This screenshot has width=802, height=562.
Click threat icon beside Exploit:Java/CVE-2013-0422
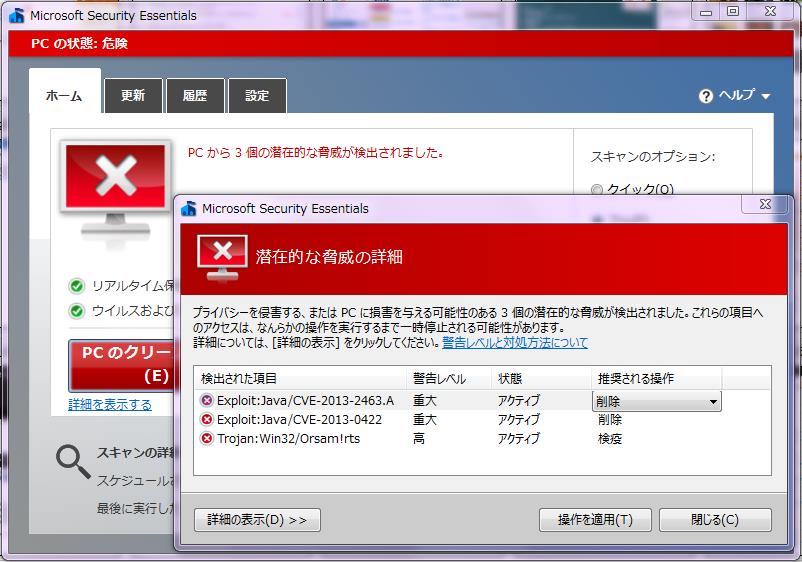(207, 420)
